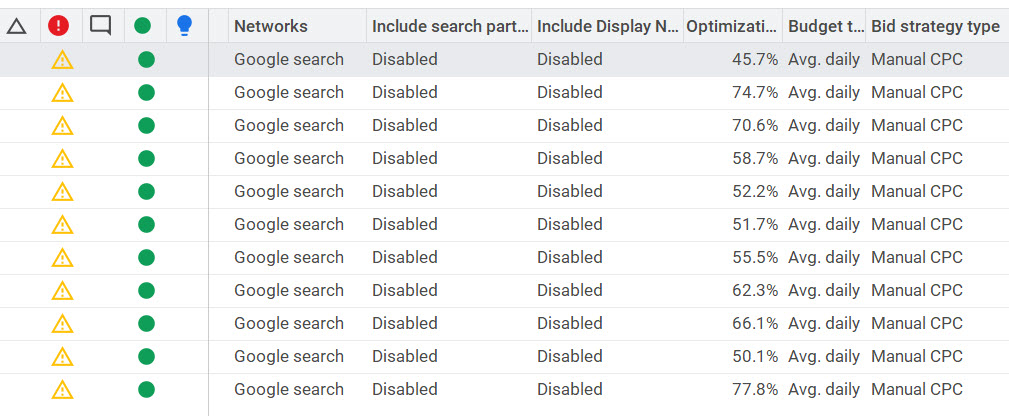
Task: Click the Include Display Network column header
Action: pyautogui.click(x=608, y=27)
